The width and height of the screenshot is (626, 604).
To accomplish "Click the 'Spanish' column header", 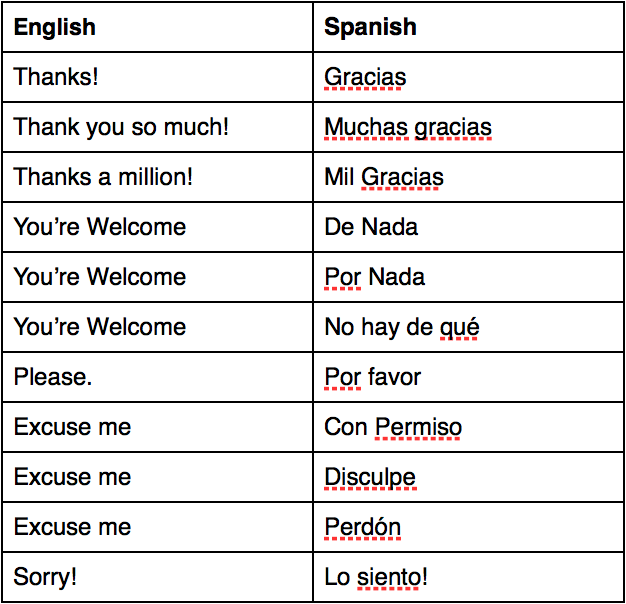I will pyautogui.click(x=370, y=27).
